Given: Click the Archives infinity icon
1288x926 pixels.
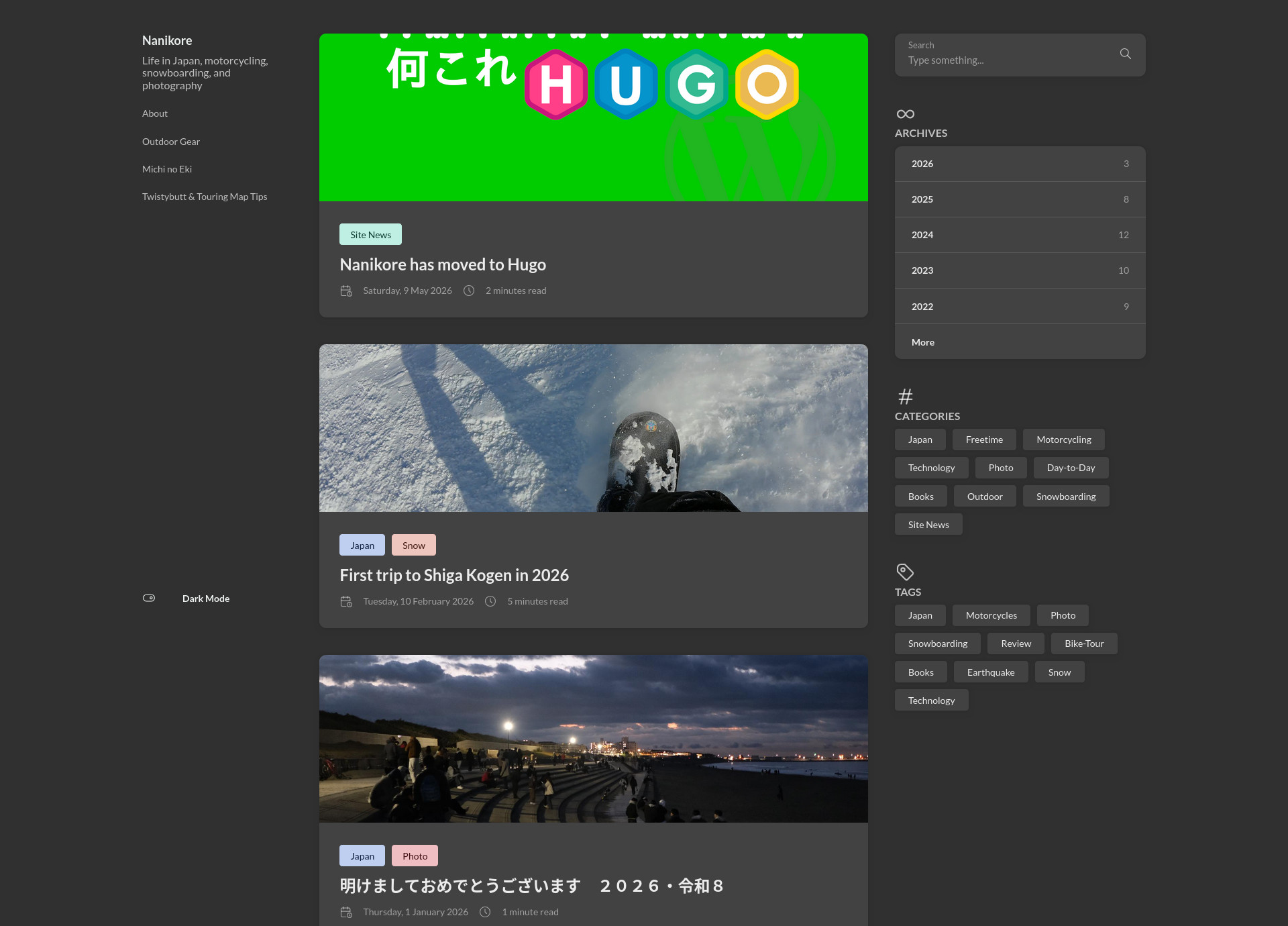Looking at the screenshot, I should [x=905, y=114].
